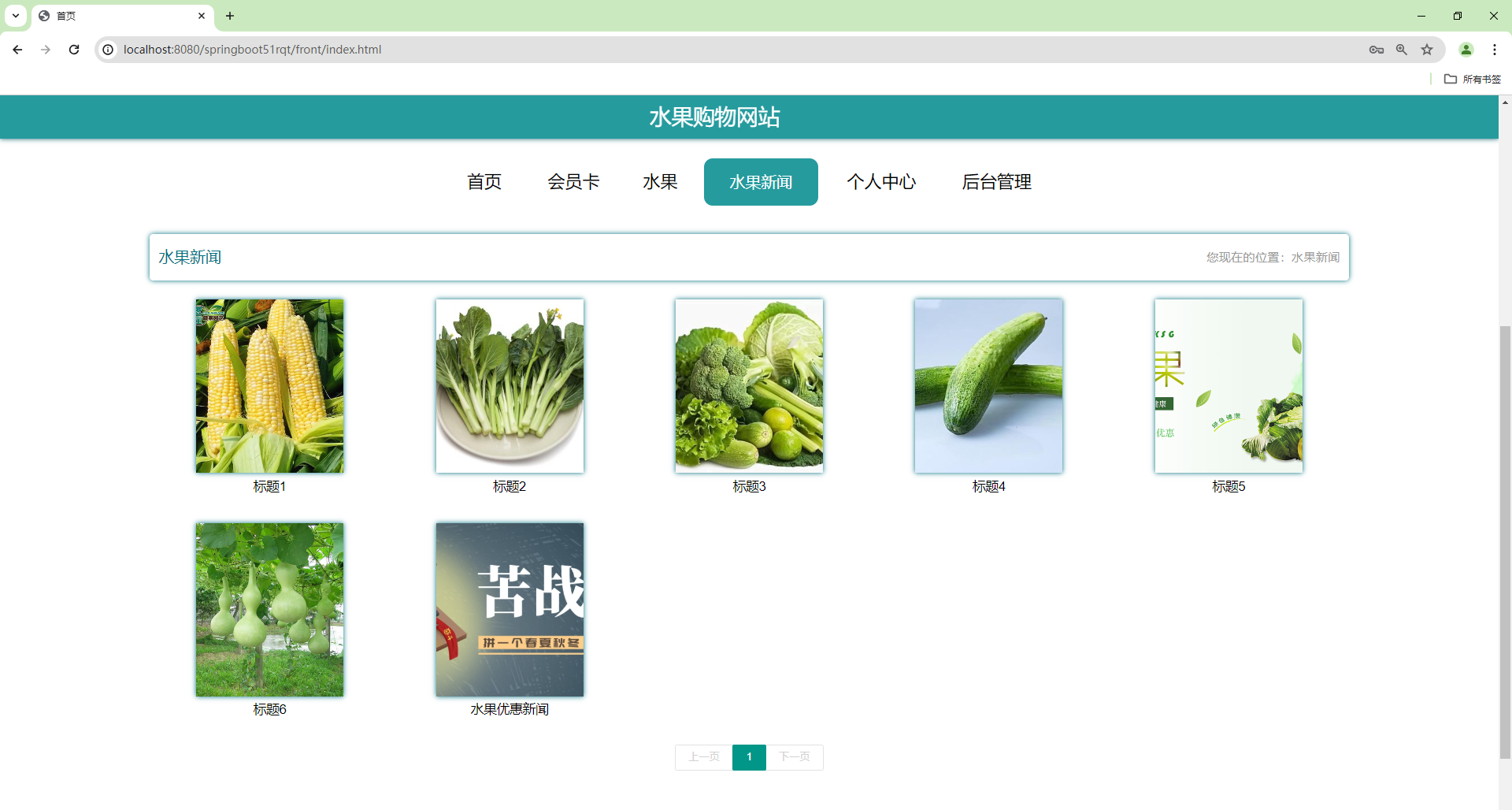Click the 下一页 pagination button
This screenshot has width=1512, height=810.
click(795, 756)
